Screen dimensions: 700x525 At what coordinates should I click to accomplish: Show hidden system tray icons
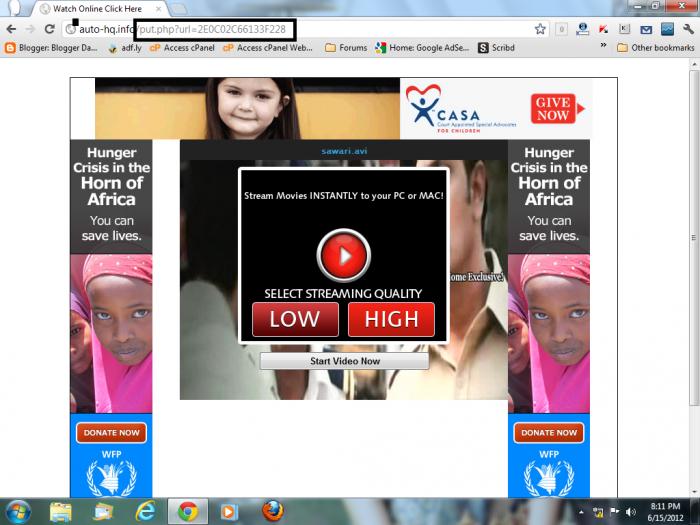point(581,512)
